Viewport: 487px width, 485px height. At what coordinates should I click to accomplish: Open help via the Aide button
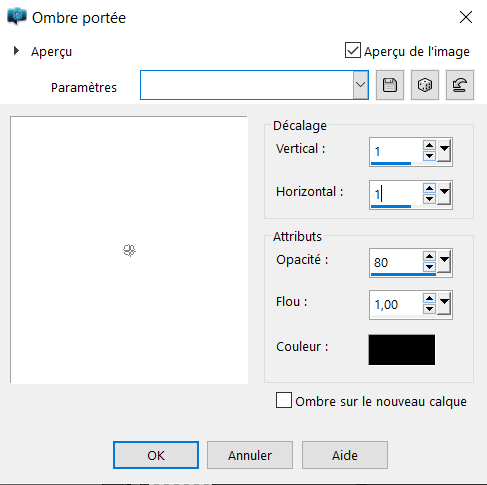click(x=345, y=455)
